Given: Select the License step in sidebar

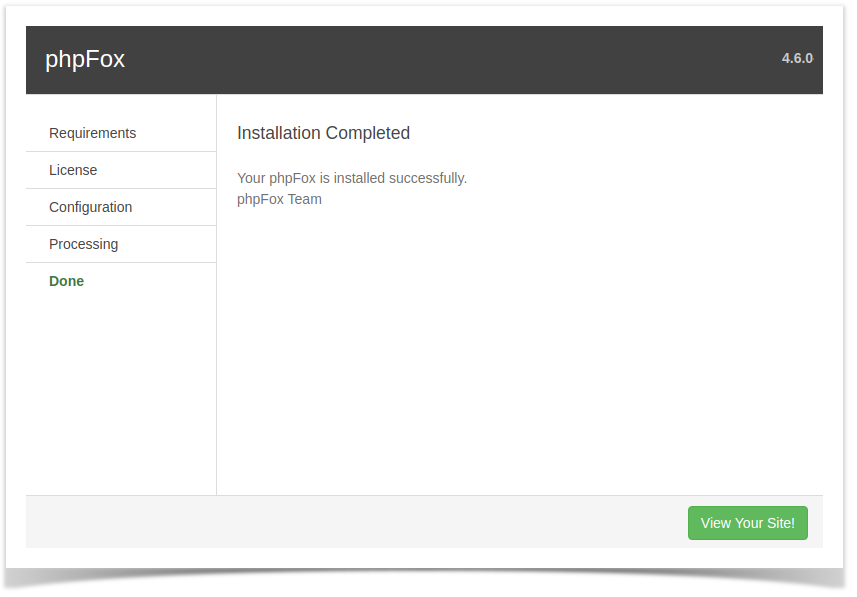Looking at the screenshot, I should pyautogui.click(x=121, y=170).
